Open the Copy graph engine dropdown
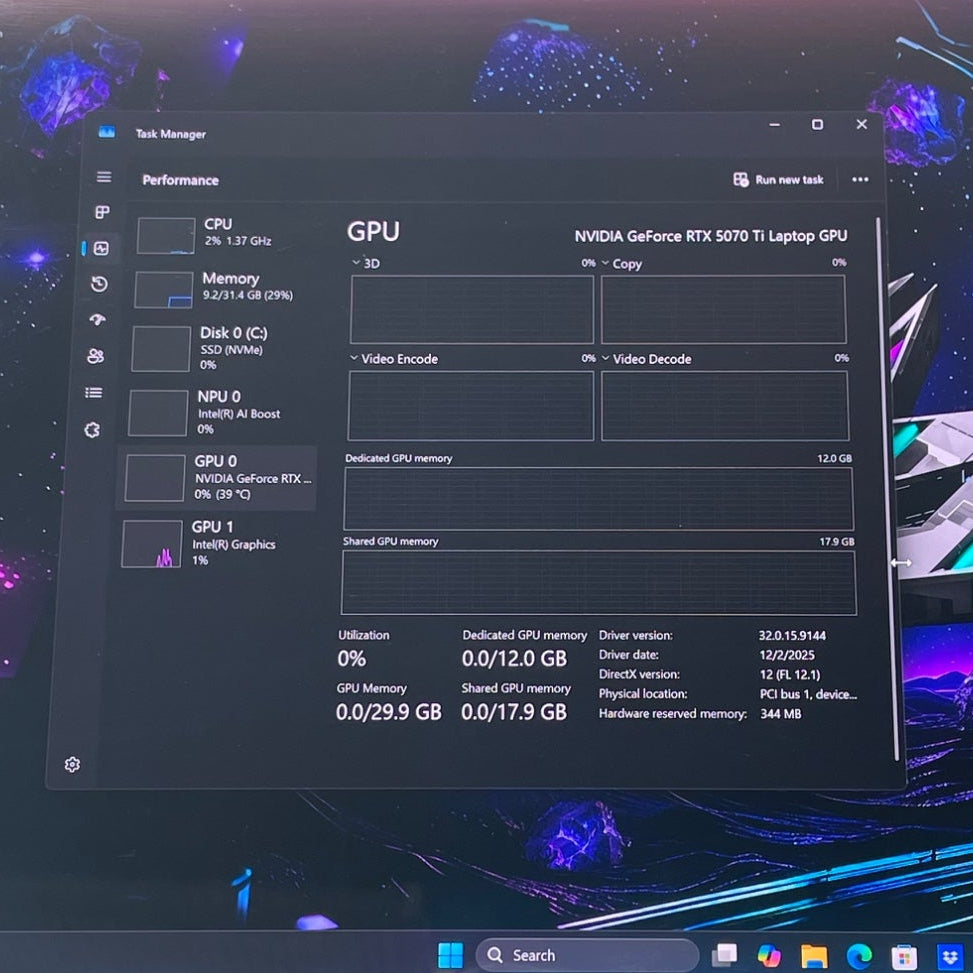Screen dimensions: 973x973 (605, 263)
